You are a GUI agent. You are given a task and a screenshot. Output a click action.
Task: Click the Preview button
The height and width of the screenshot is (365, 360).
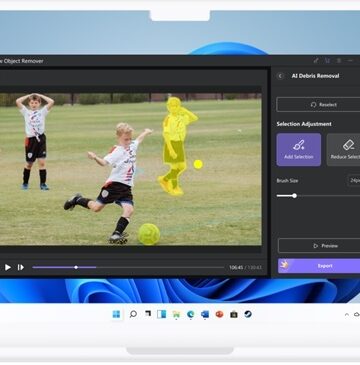[x=319, y=246]
